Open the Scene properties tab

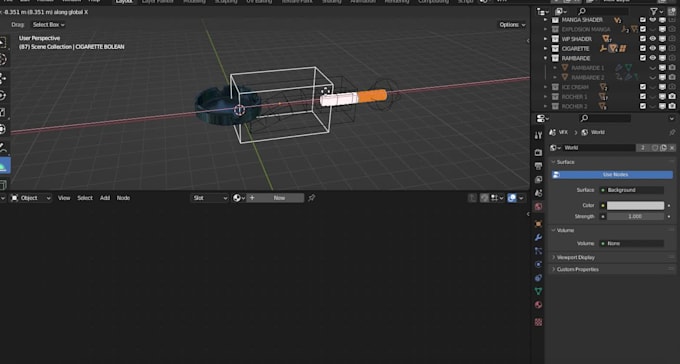(x=538, y=193)
